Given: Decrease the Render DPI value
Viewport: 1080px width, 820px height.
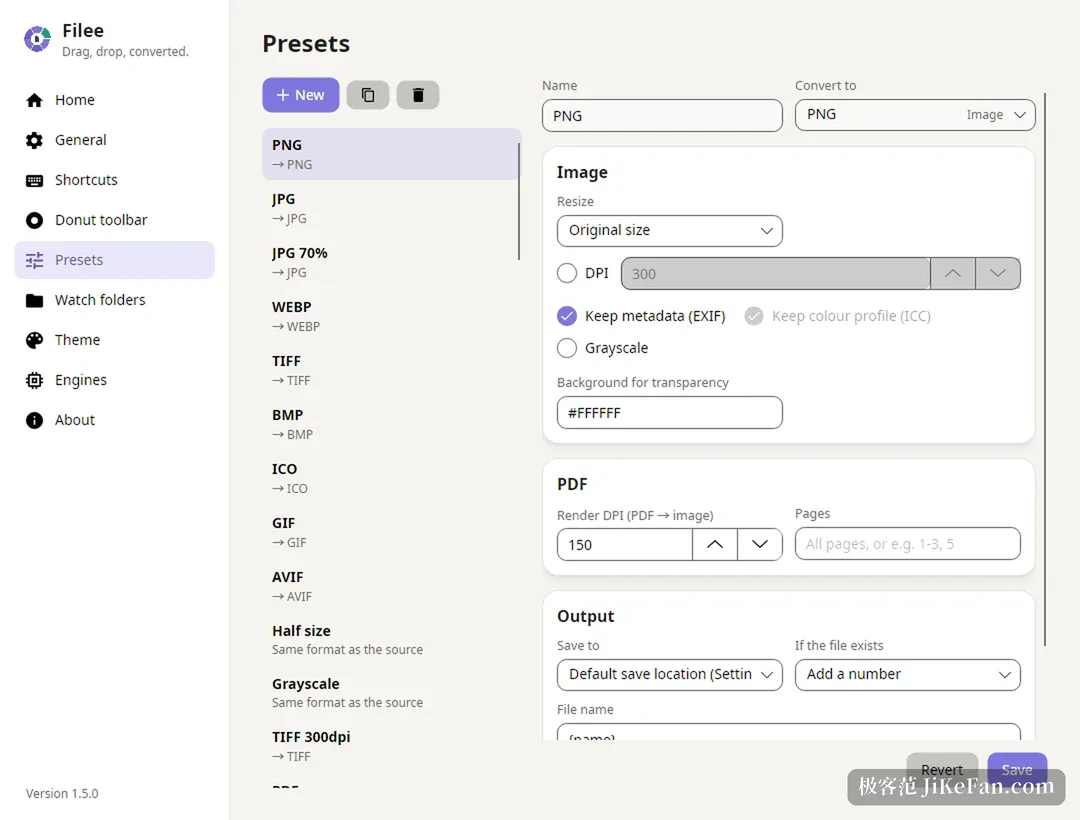Looking at the screenshot, I should 760,545.
